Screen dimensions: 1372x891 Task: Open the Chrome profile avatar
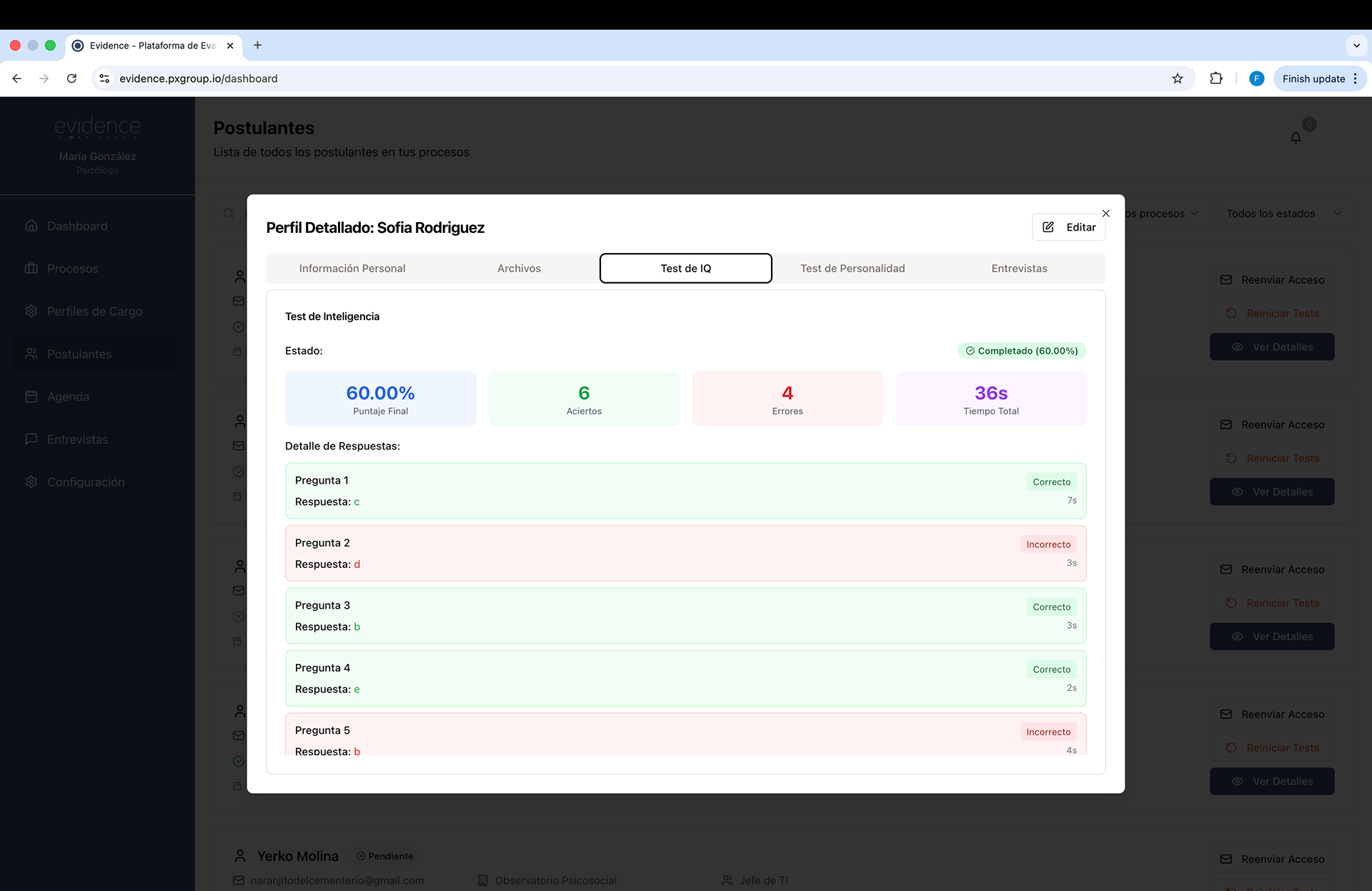[x=1256, y=79]
